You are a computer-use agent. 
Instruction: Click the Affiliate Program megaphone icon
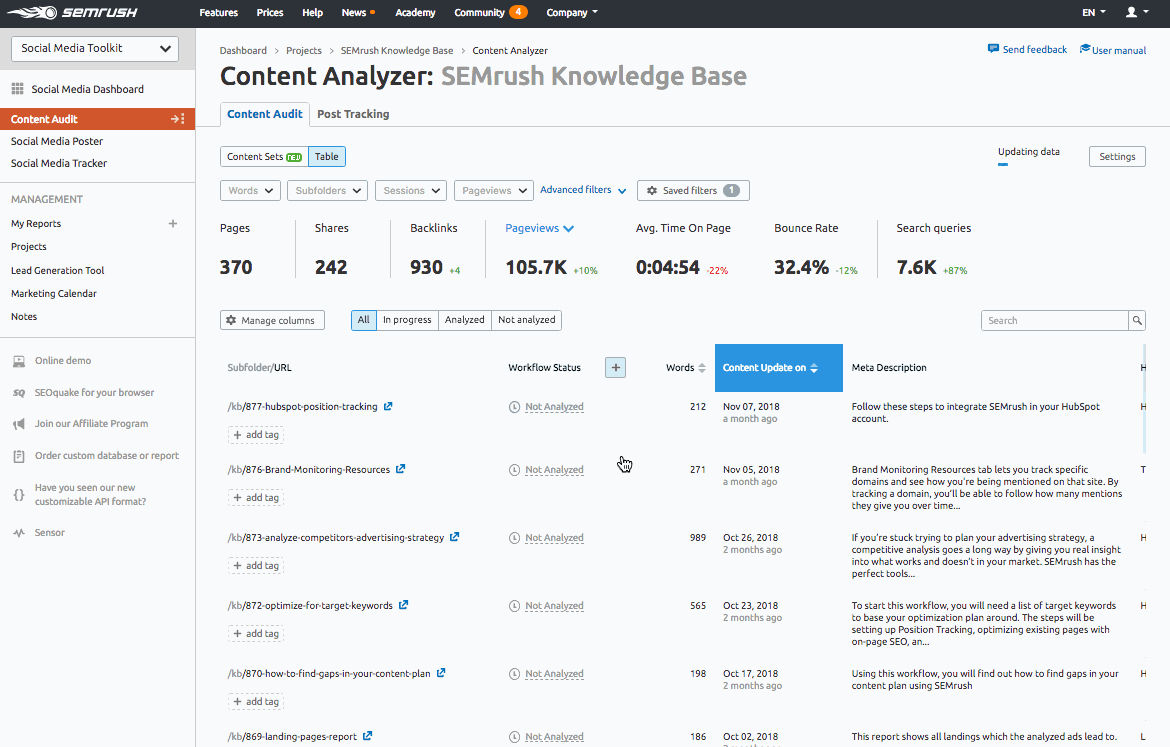[x=19, y=424]
